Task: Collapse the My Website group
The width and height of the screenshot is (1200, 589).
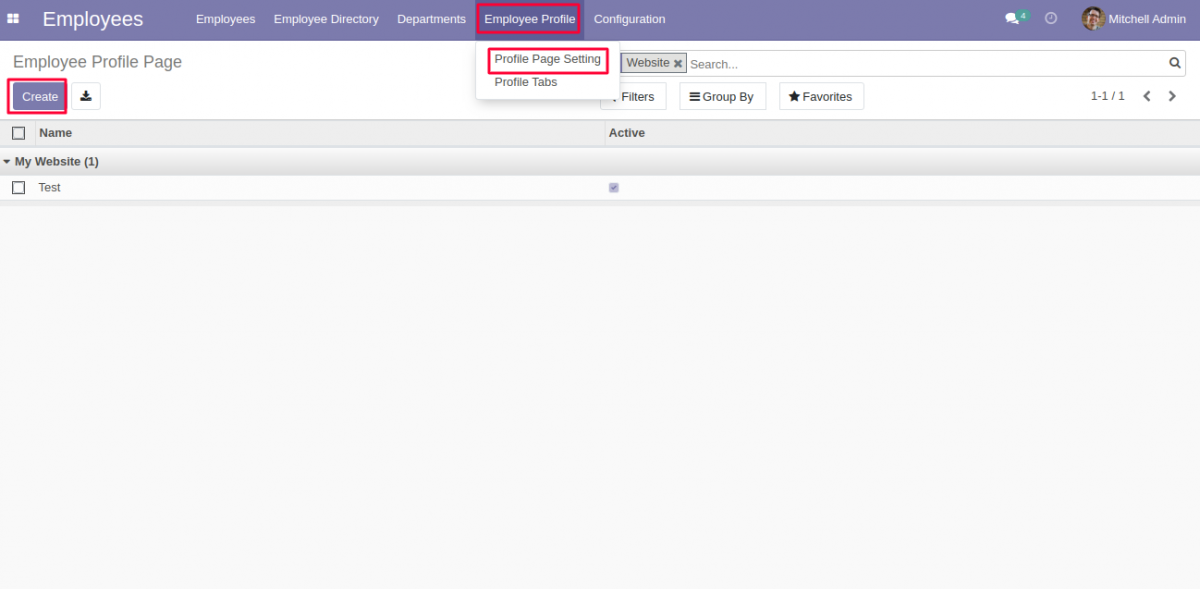Action: pyautogui.click(x=8, y=161)
